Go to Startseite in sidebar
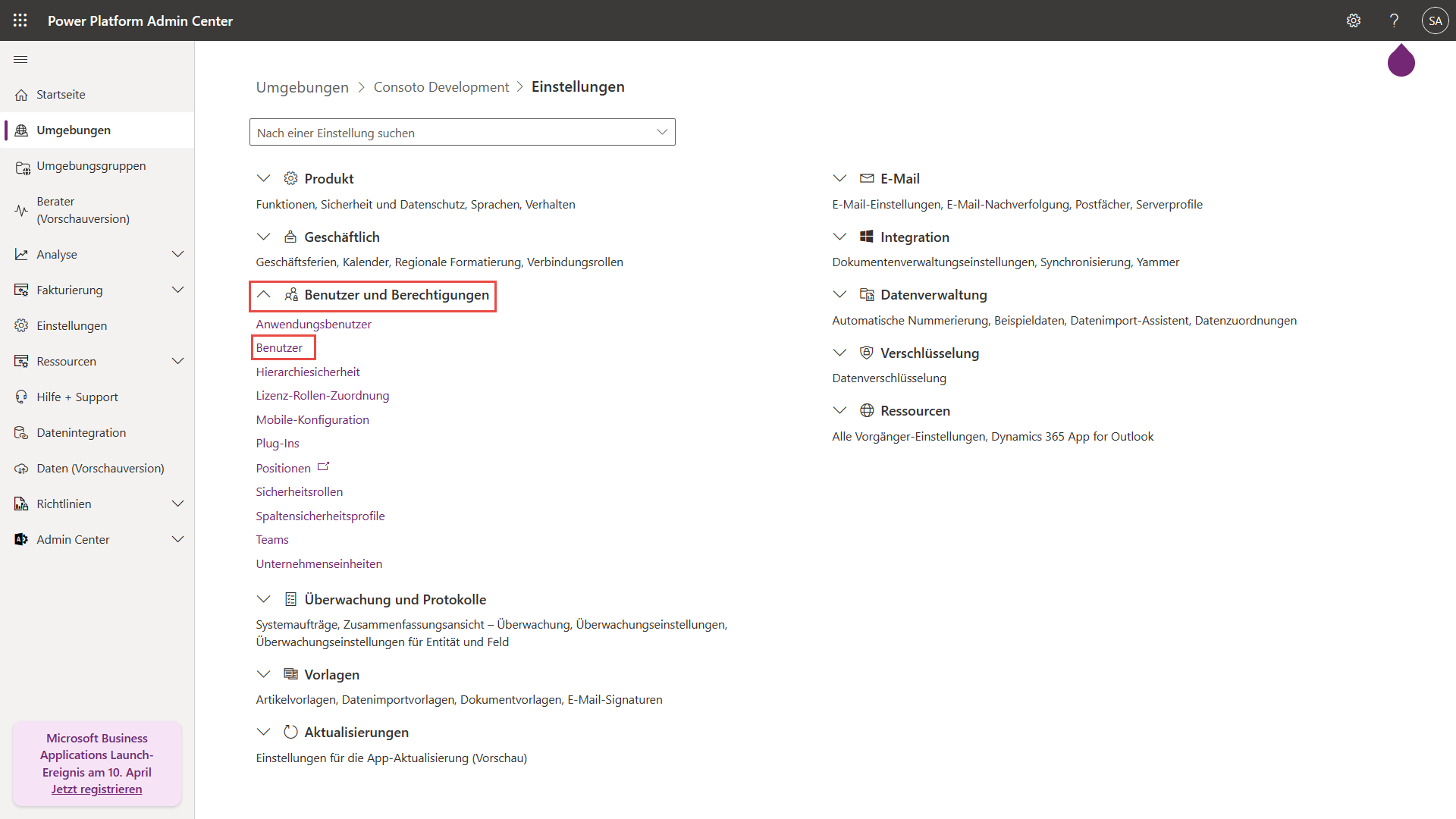The width and height of the screenshot is (1456, 819). click(x=97, y=95)
